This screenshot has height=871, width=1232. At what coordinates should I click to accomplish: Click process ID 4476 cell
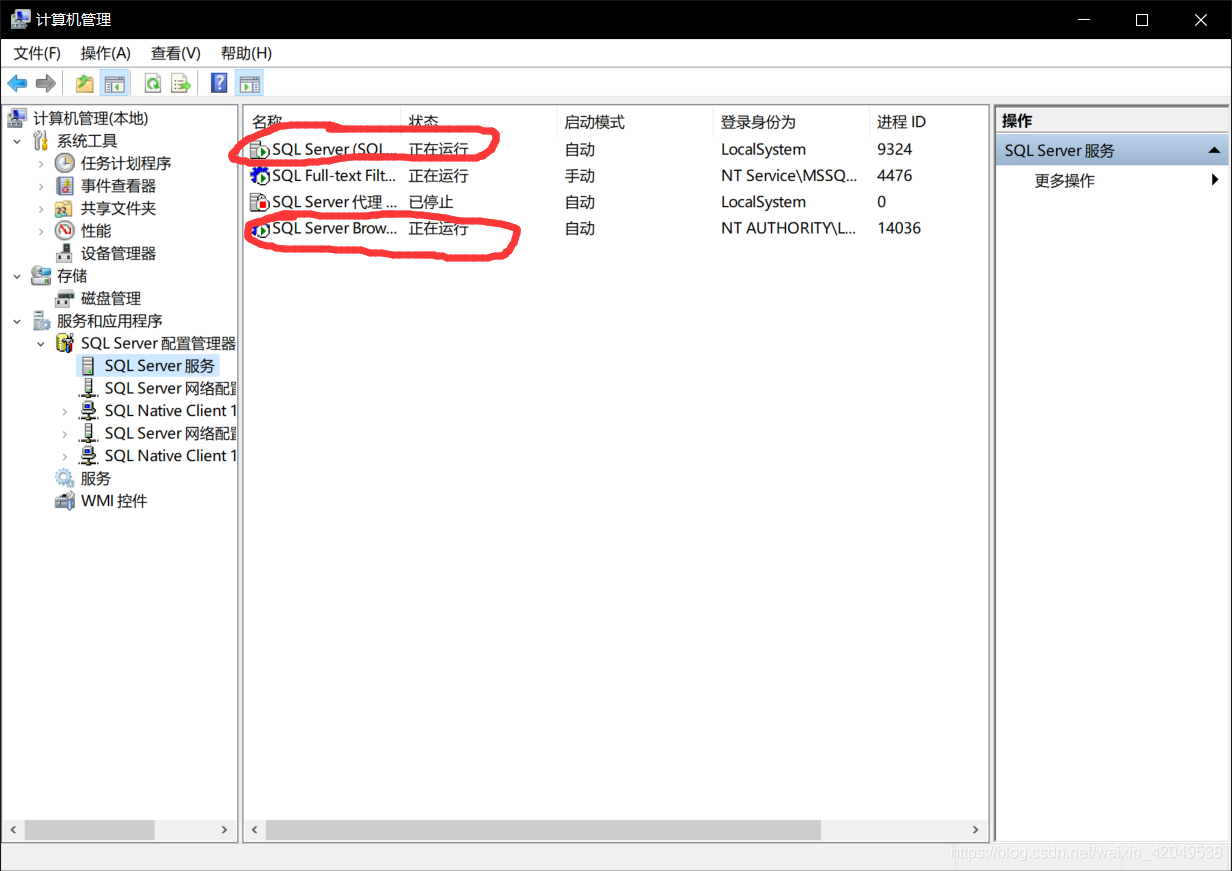pyautogui.click(x=894, y=175)
